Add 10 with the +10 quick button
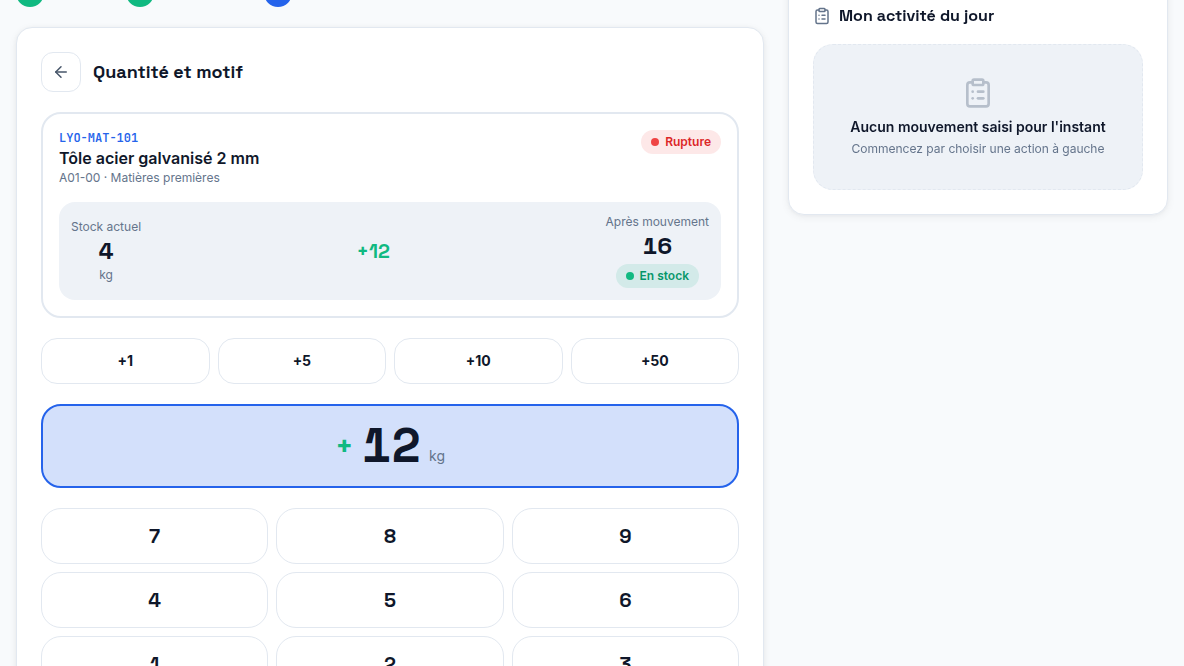This screenshot has width=1184, height=666. (478, 361)
